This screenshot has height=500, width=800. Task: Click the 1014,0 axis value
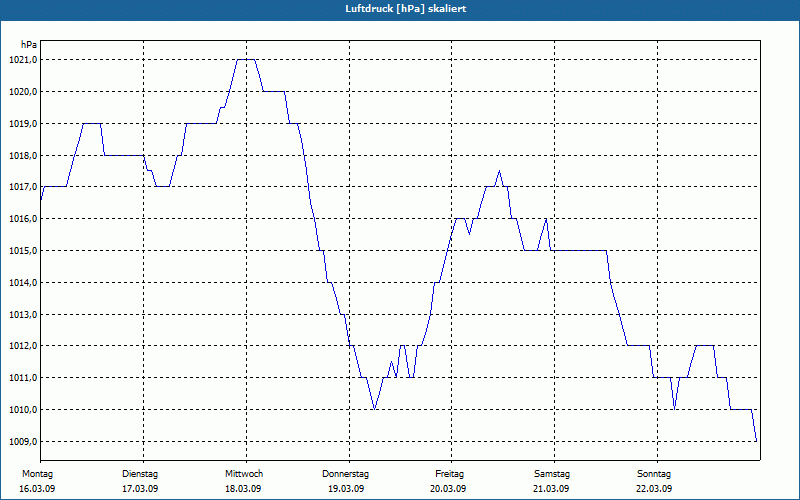tap(23, 282)
